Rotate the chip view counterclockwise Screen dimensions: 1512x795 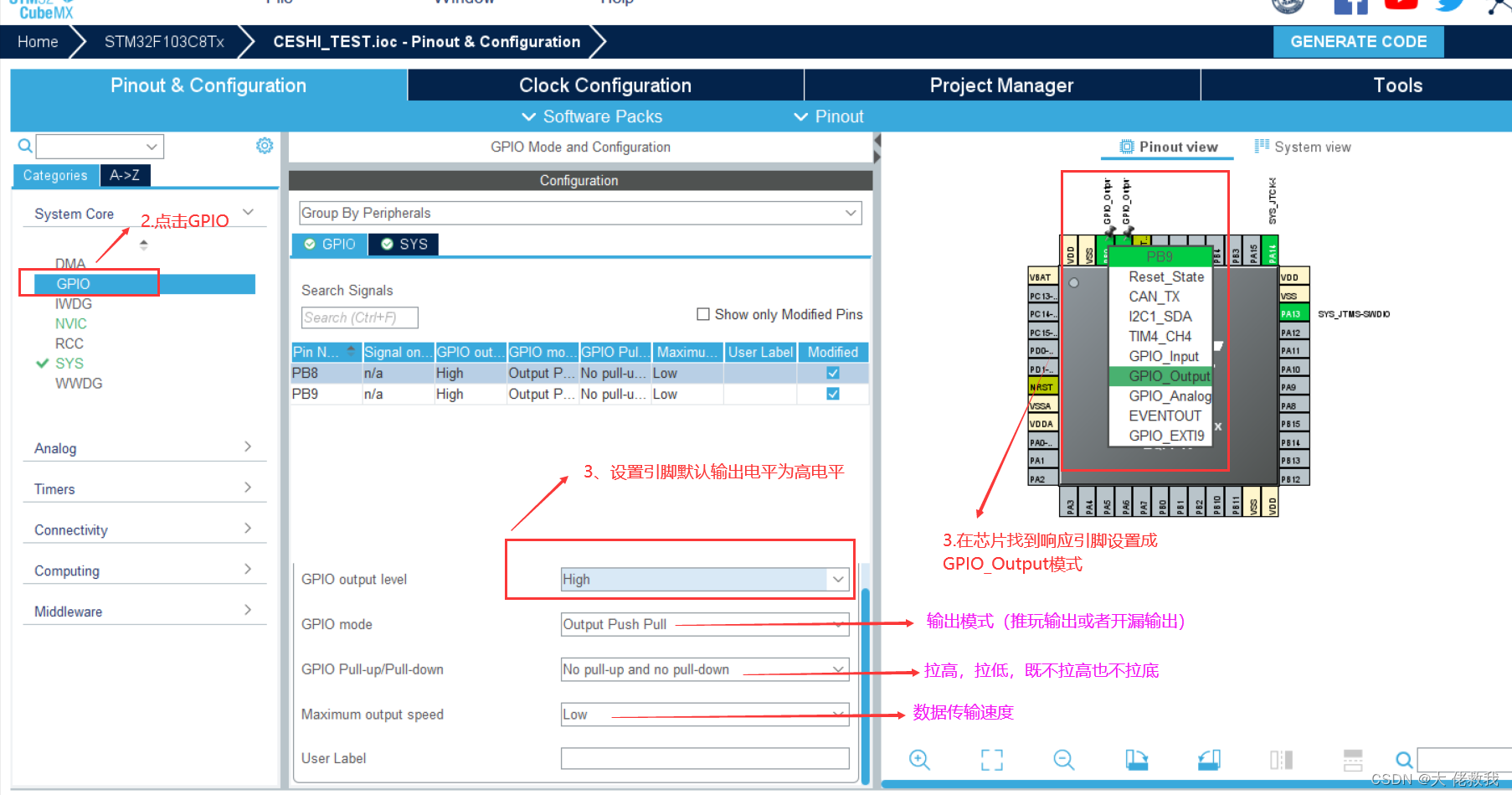click(x=1208, y=760)
